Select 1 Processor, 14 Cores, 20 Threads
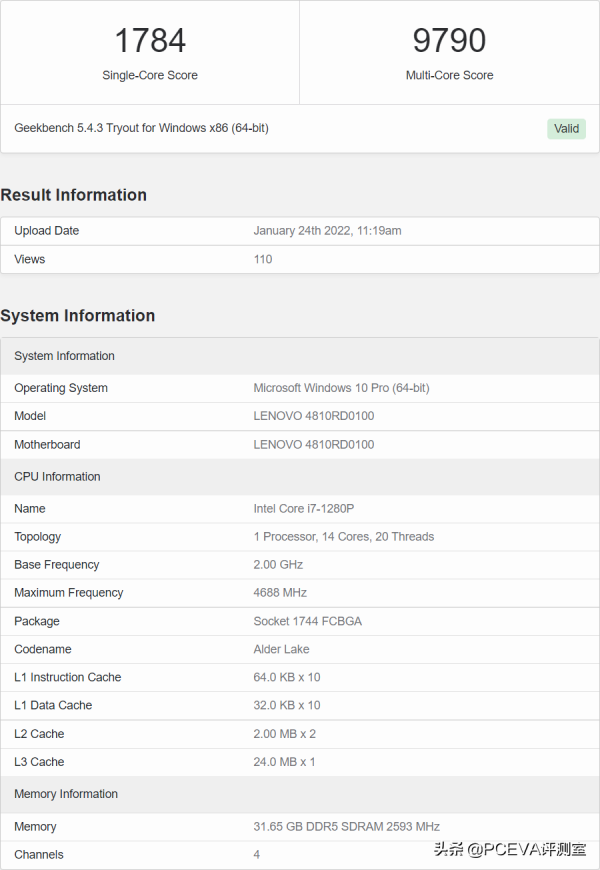 [x=344, y=537]
